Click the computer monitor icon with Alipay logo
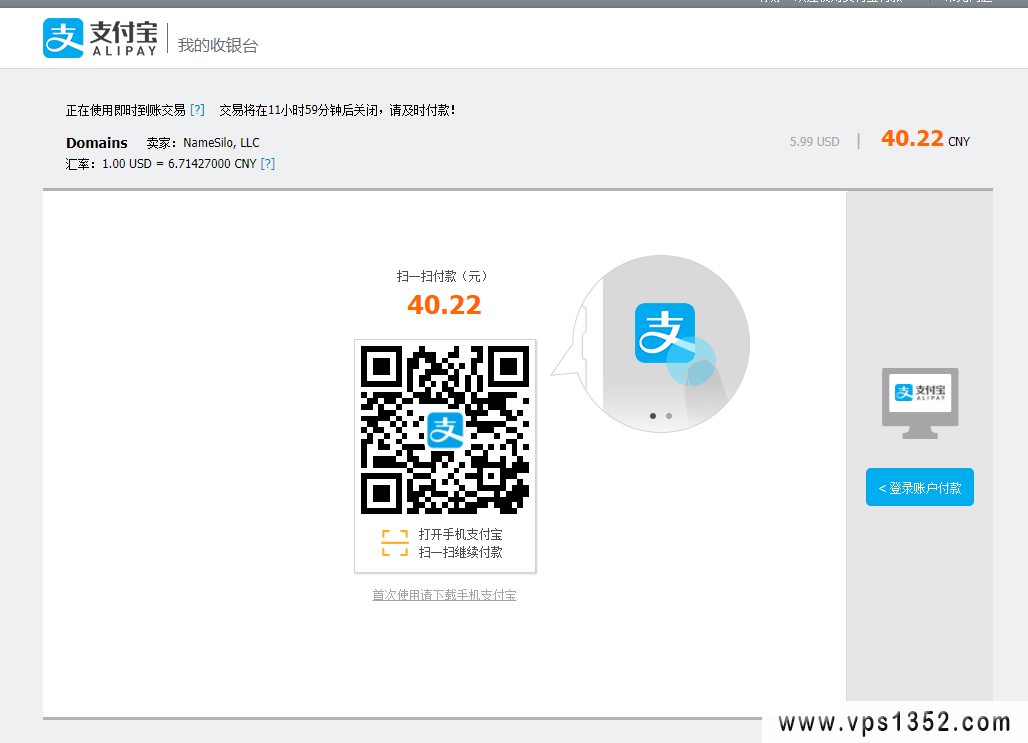This screenshot has height=743, width=1028. pyautogui.click(x=920, y=401)
